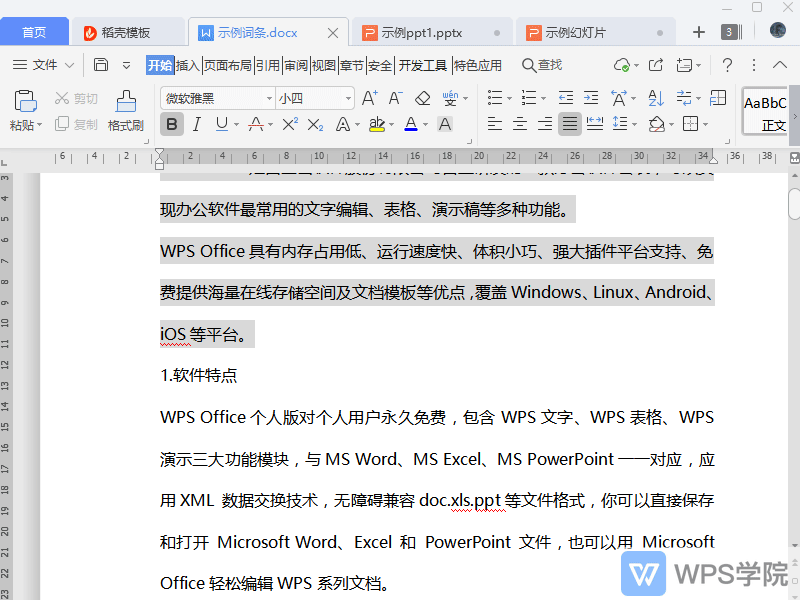Image resolution: width=800 pixels, height=600 pixels.
Task: Click the clear formatting eraser icon
Action: coord(422,98)
